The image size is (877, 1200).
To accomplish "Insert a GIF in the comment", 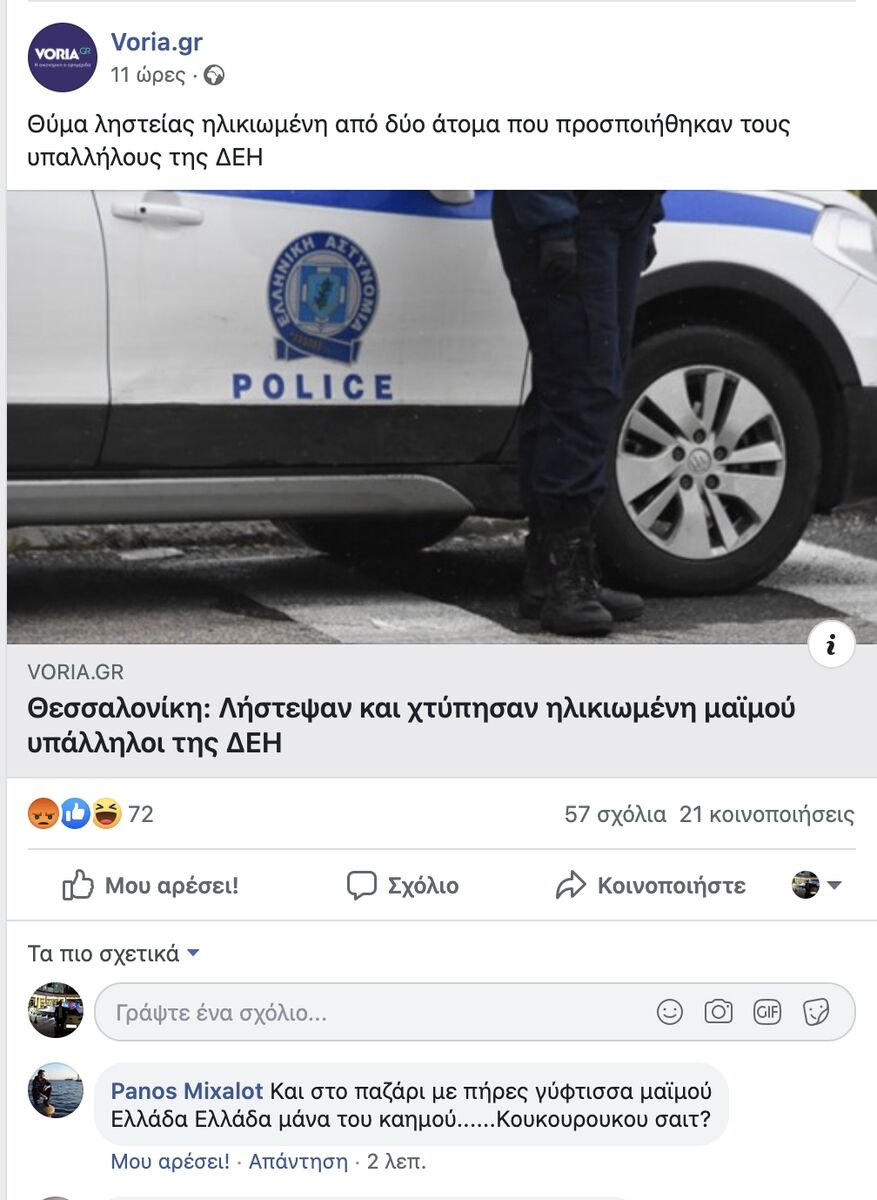I will point(767,1012).
